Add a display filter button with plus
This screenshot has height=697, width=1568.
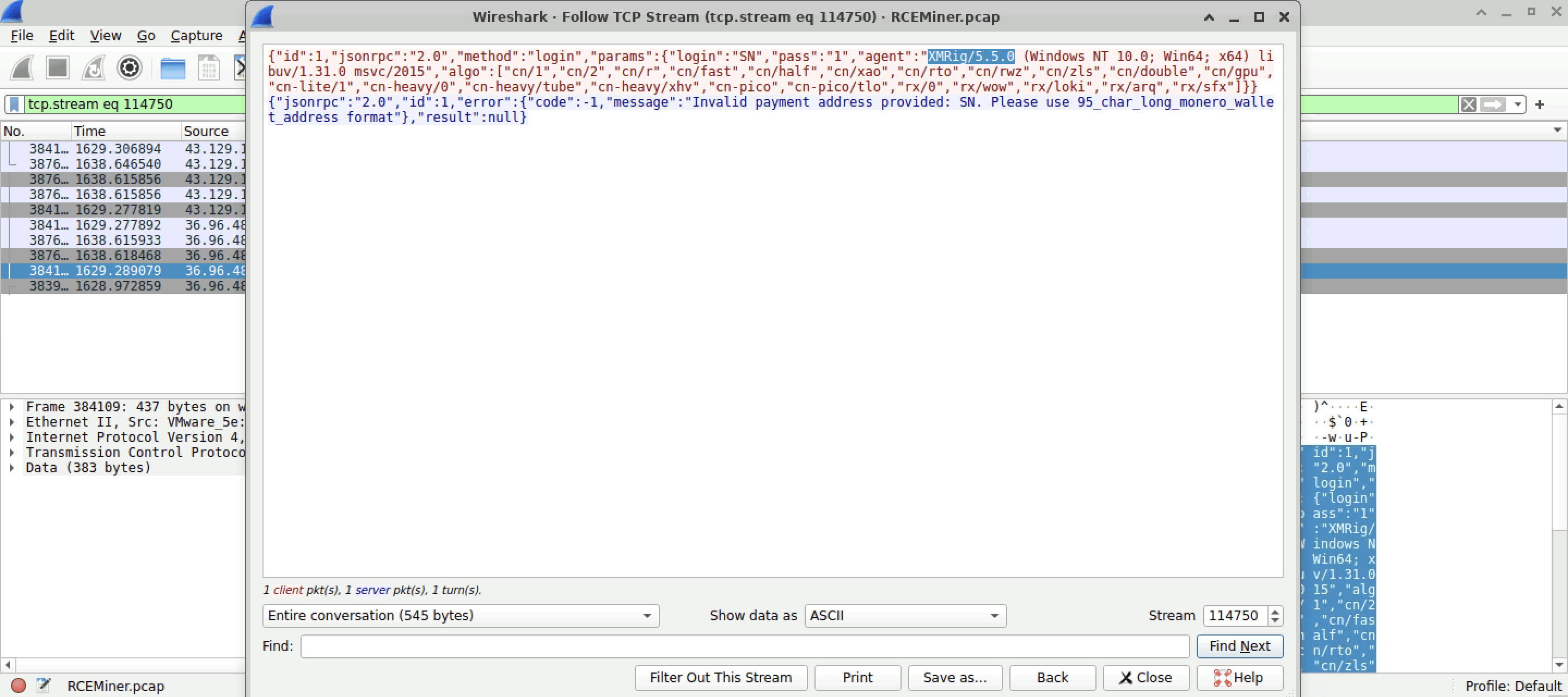coord(1539,104)
